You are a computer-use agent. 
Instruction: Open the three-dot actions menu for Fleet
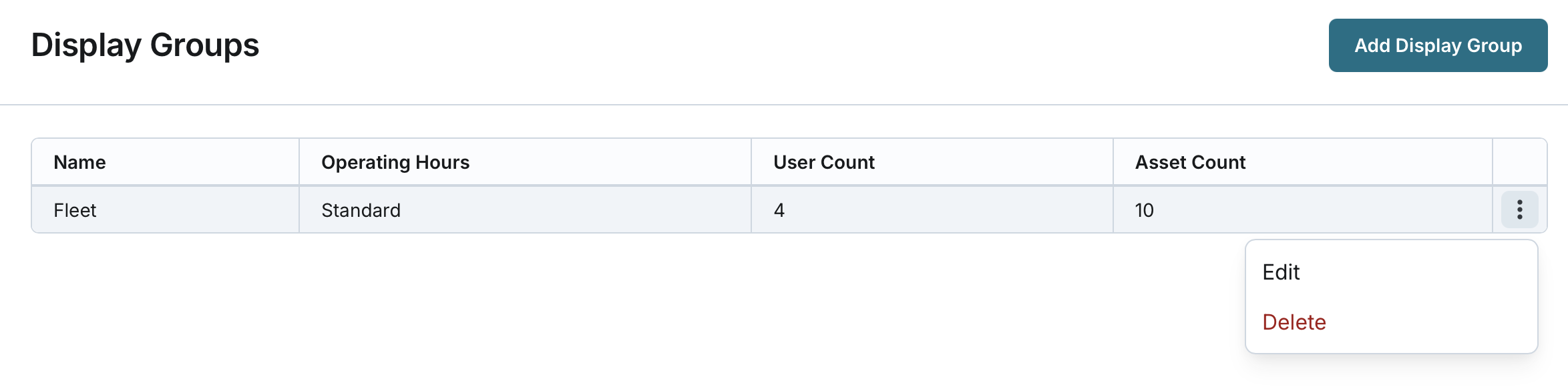(x=1519, y=210)
